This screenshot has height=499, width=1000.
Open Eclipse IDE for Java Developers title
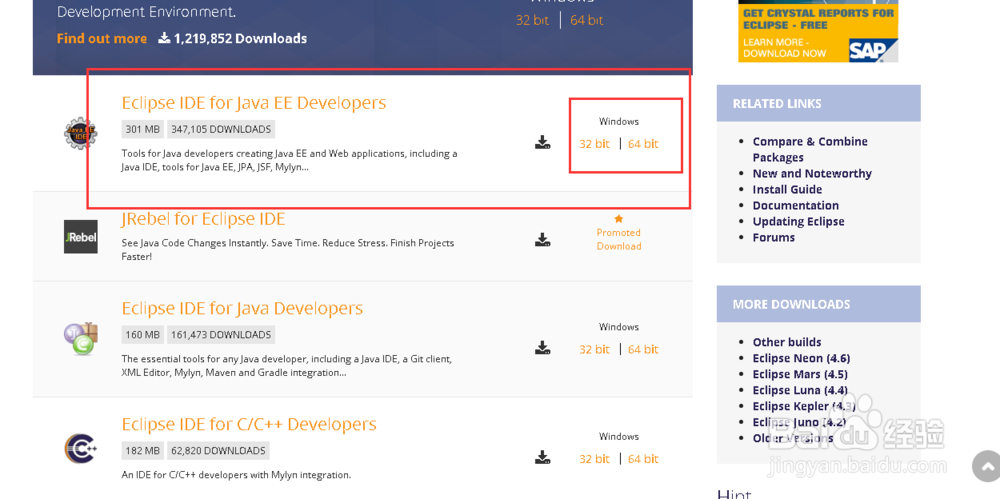point(242,308)
